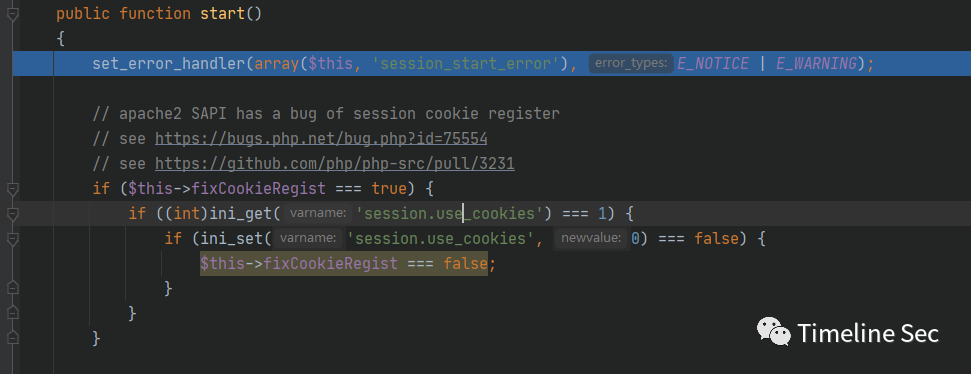Click the true keyword in the if condition
This screenshot has width=971, height=374.
pyautogui.click(x=389, y=188)
